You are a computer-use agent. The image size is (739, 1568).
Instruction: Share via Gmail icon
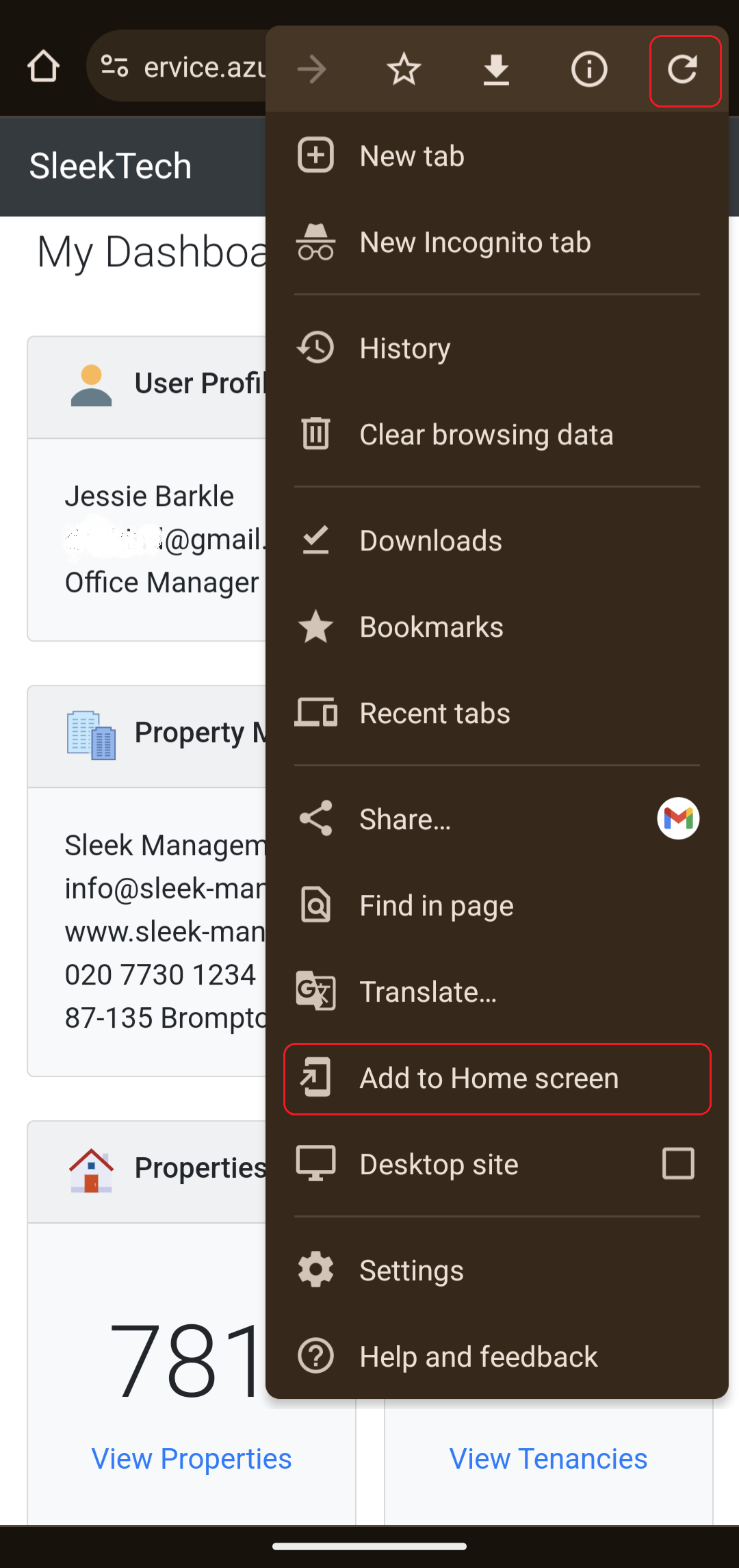coord(678,818)
